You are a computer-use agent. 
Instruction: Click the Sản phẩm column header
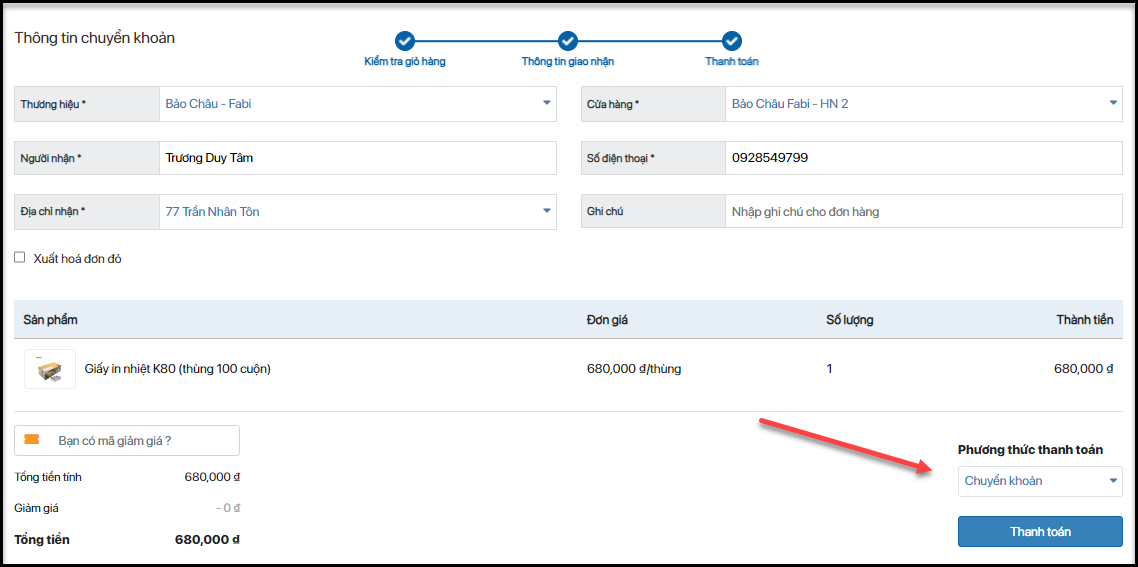(x=51, y=320)
